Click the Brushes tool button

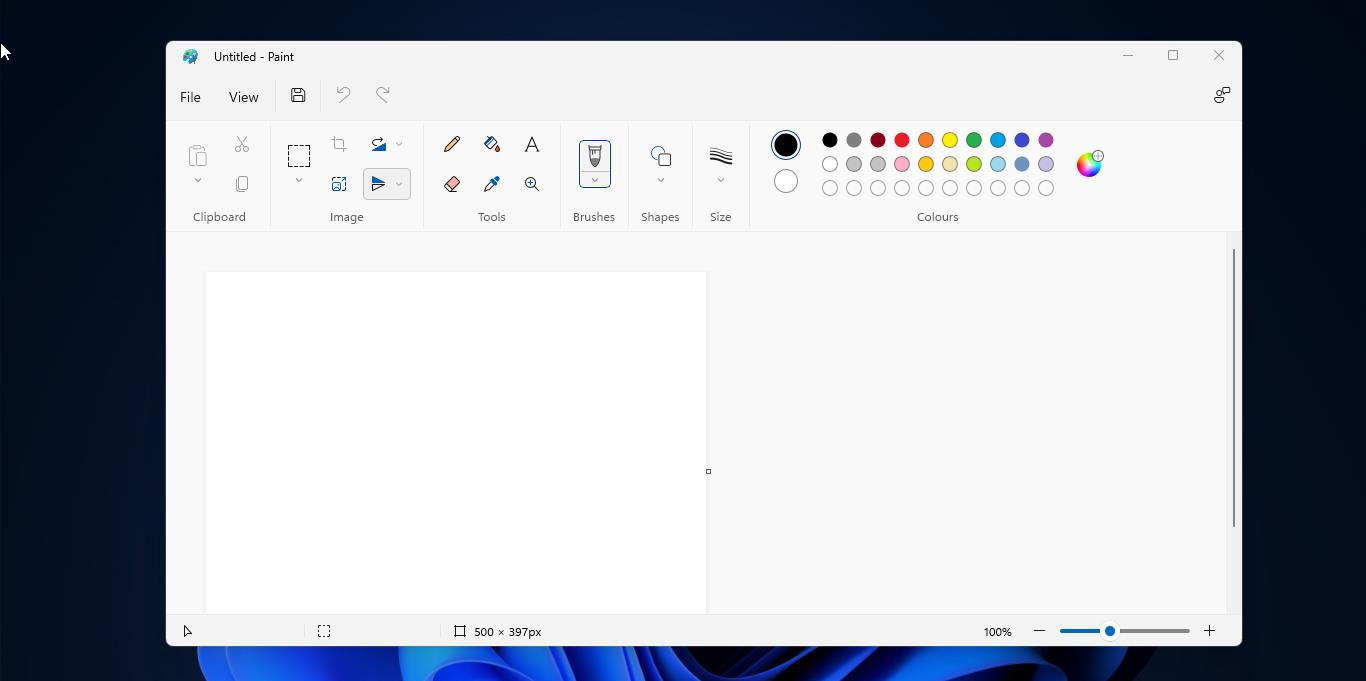[595, 156]
